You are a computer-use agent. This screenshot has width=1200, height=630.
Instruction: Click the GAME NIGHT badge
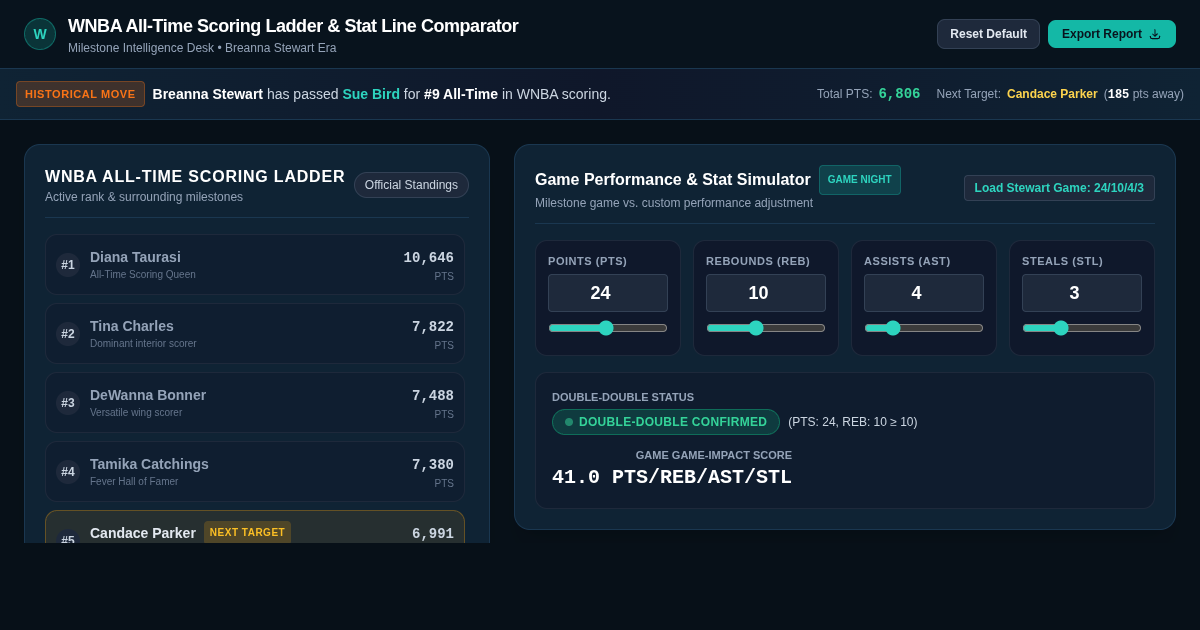860,180
